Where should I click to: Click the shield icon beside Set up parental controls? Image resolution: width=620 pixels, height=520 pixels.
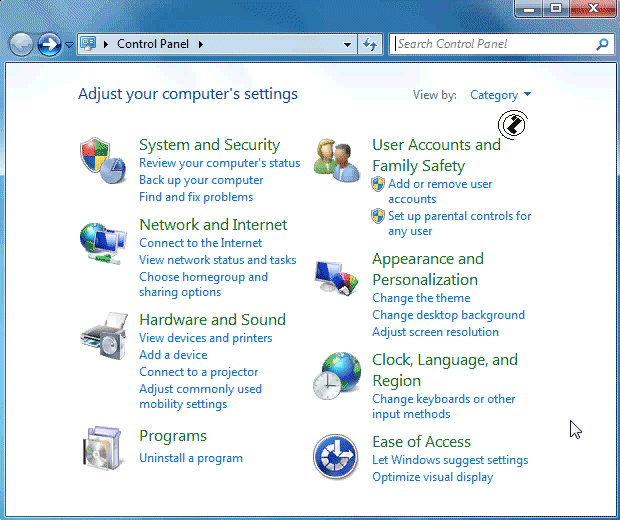(x=378, y=216)
